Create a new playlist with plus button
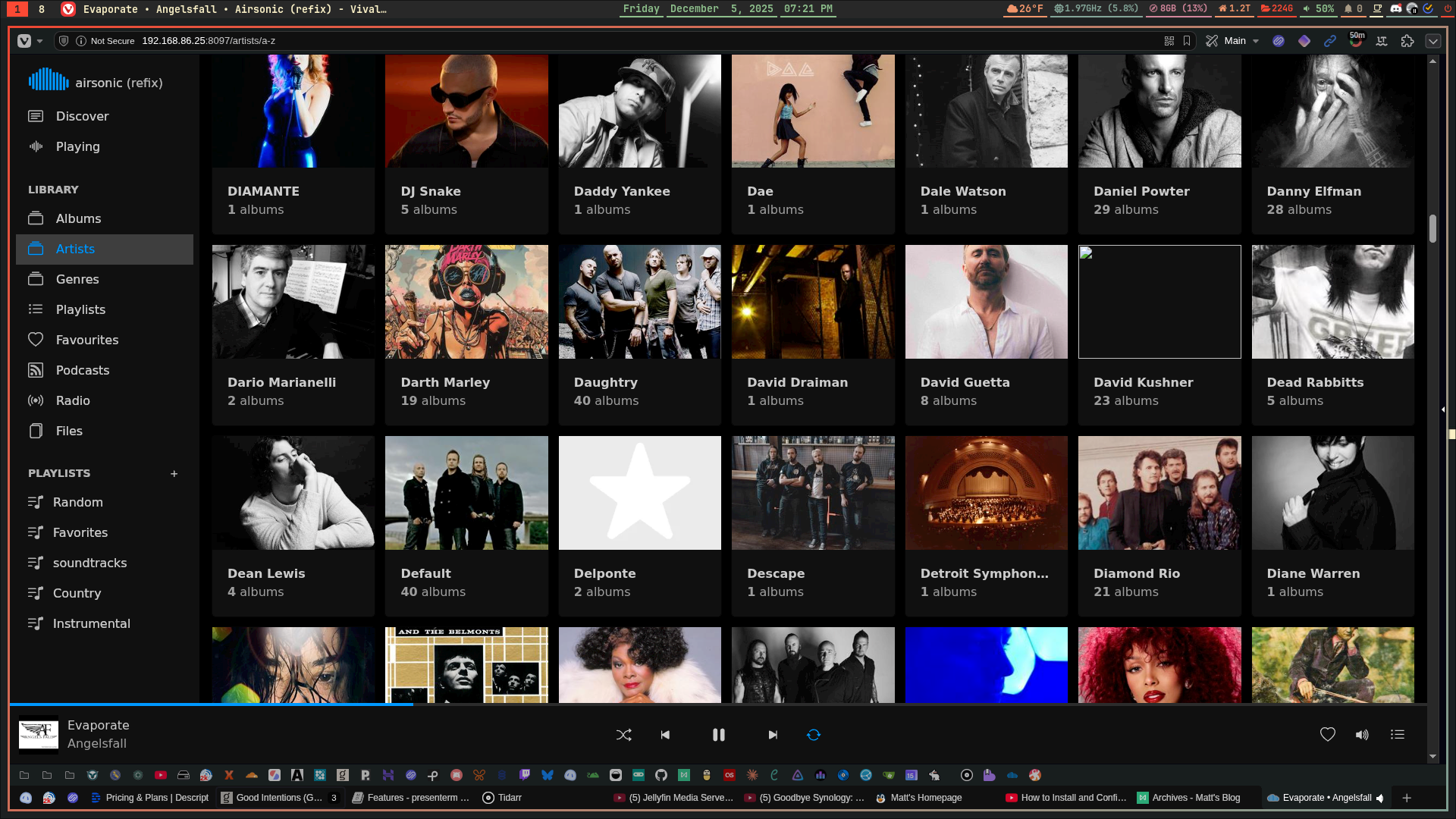 tap(174, 473)
